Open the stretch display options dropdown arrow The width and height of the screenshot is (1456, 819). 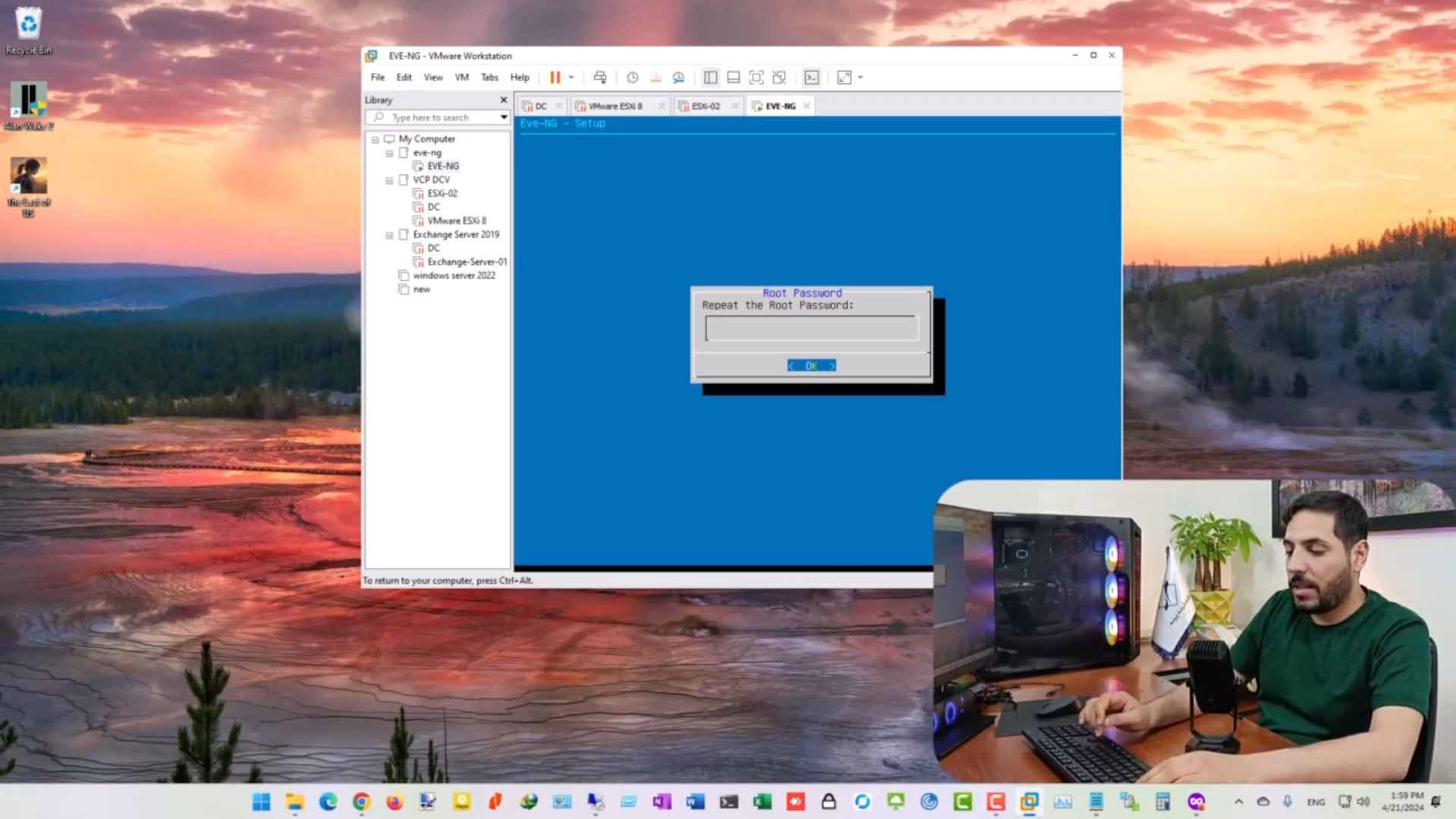(x=860, y=77)
